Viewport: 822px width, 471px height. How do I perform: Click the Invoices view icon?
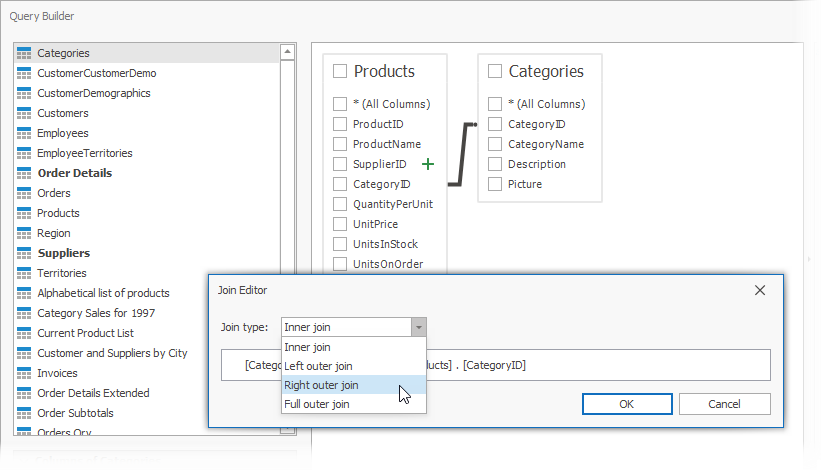[x=24, y=373]
